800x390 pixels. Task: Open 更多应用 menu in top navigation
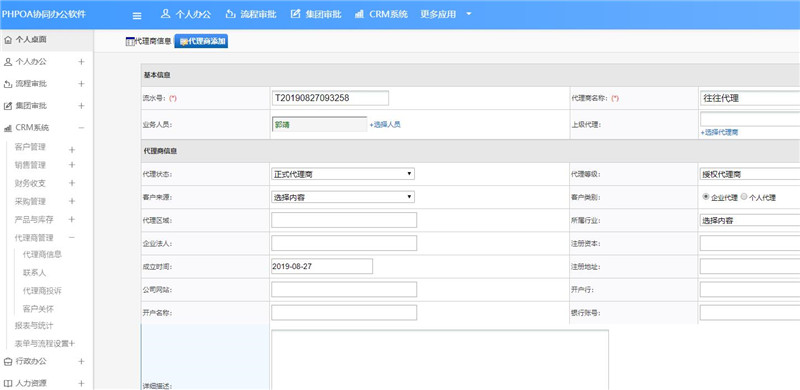pos(438,14)
